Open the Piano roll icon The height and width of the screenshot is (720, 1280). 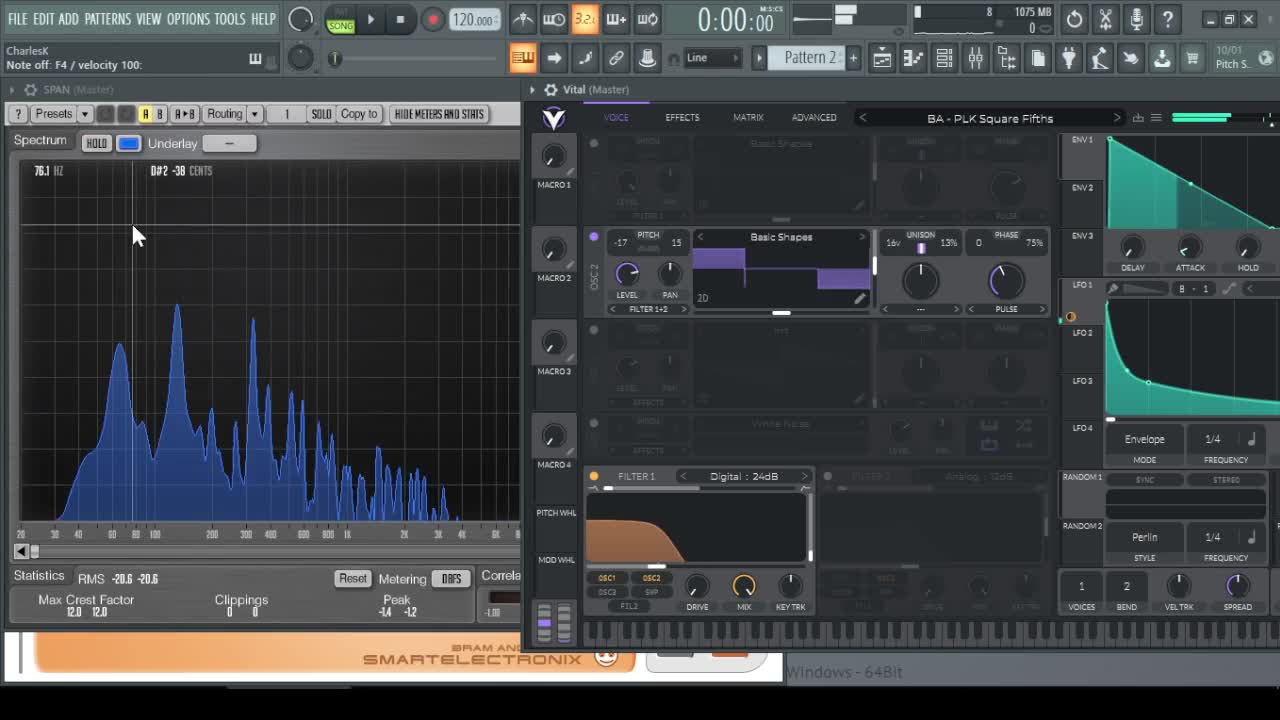pos(913,58)
